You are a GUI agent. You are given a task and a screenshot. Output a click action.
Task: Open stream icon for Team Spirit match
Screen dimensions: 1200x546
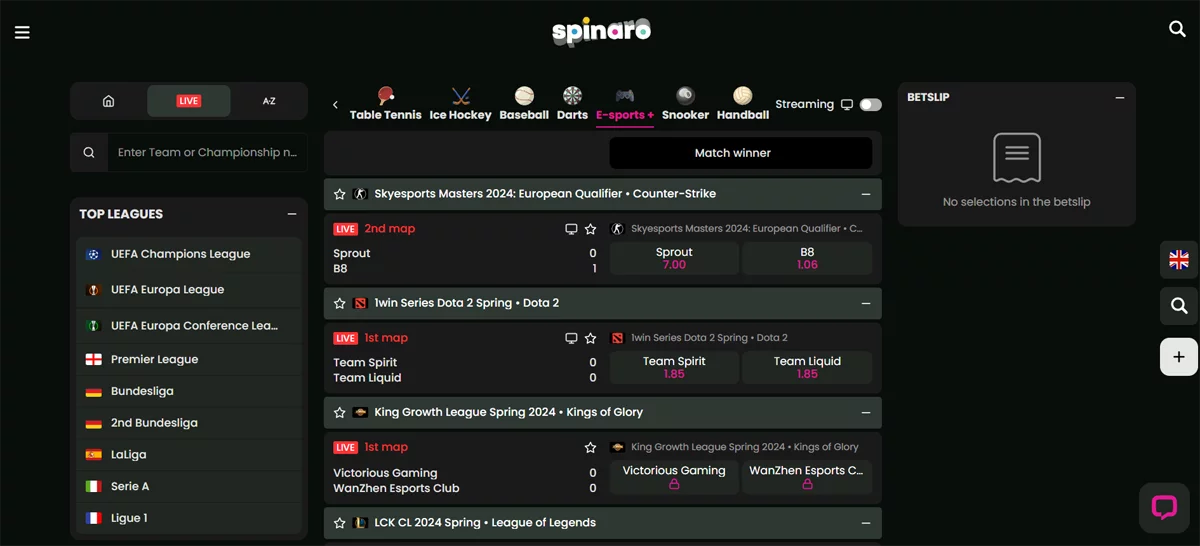[x=571, y=338]
